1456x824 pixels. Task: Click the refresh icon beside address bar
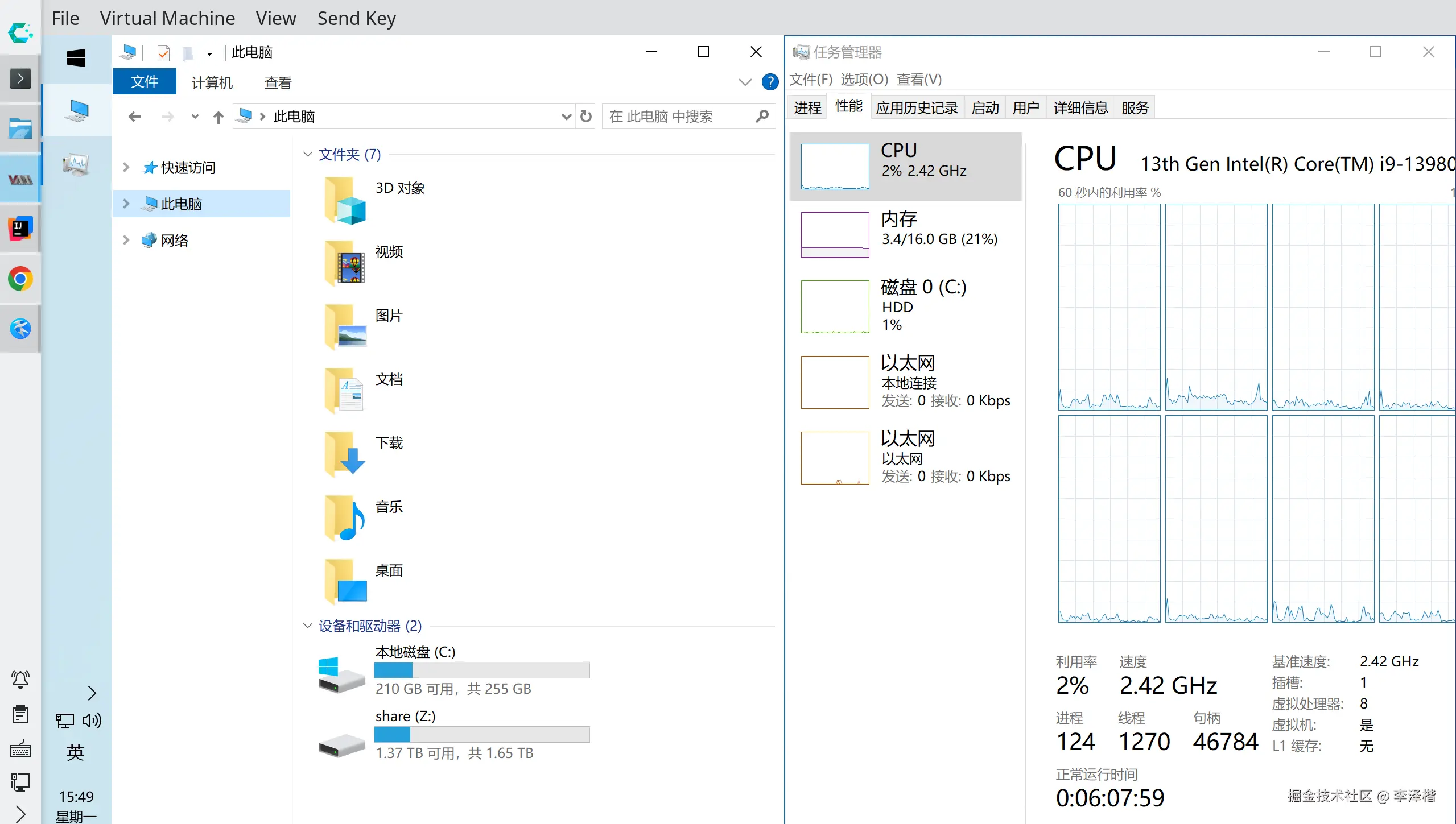(586, 117)
